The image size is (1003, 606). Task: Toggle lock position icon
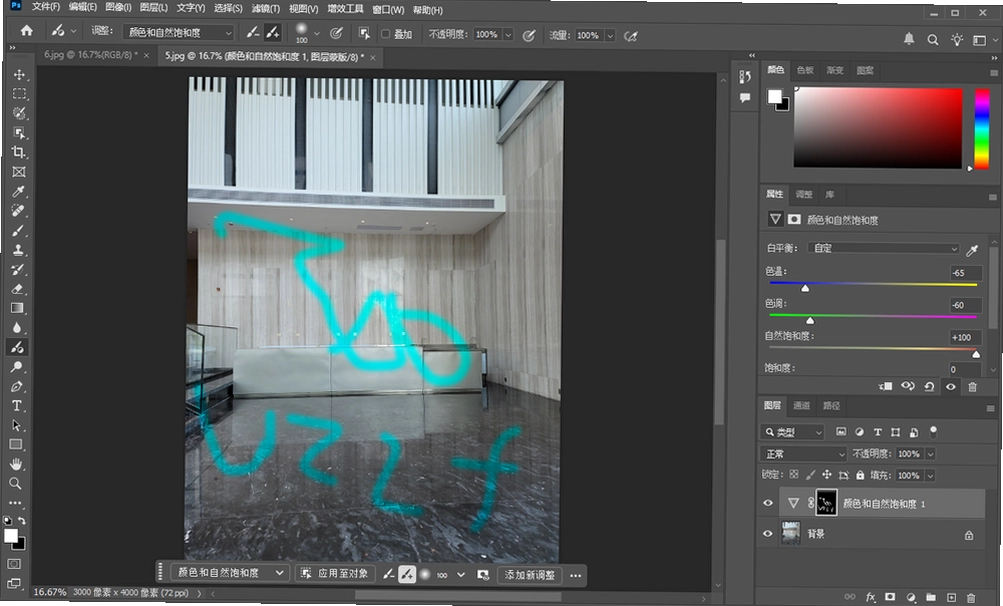click(x=826, y=475)
